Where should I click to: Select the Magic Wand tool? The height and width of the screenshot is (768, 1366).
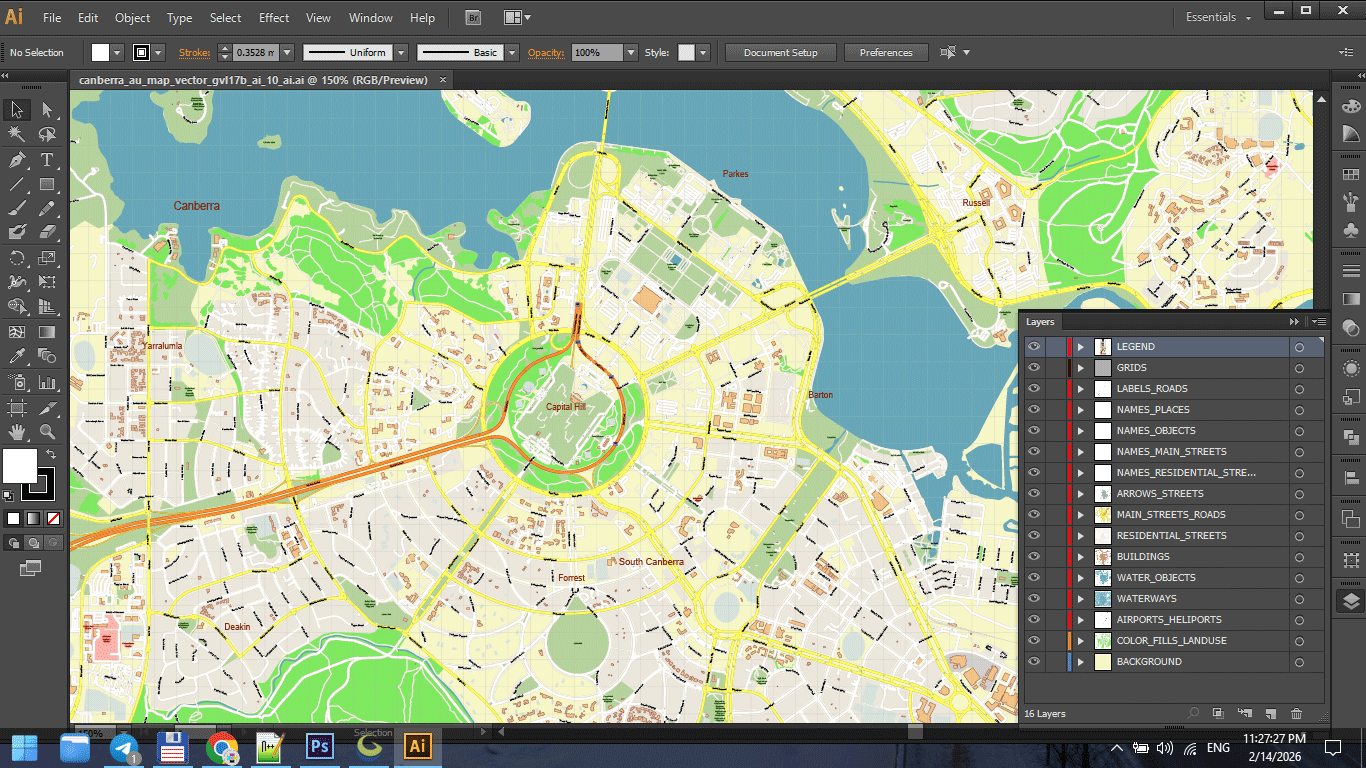click(16, 133)
